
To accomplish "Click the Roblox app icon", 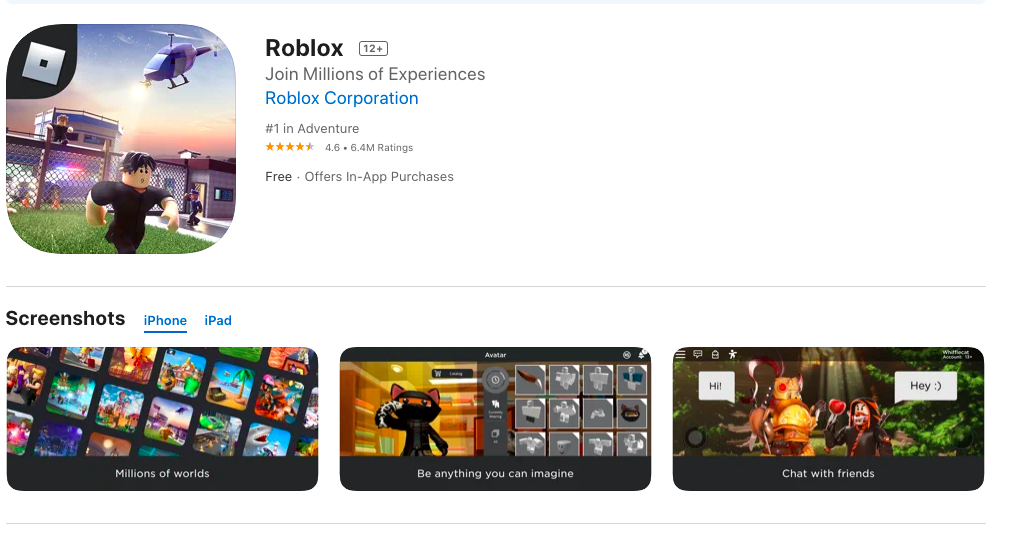I will point(121,139).
